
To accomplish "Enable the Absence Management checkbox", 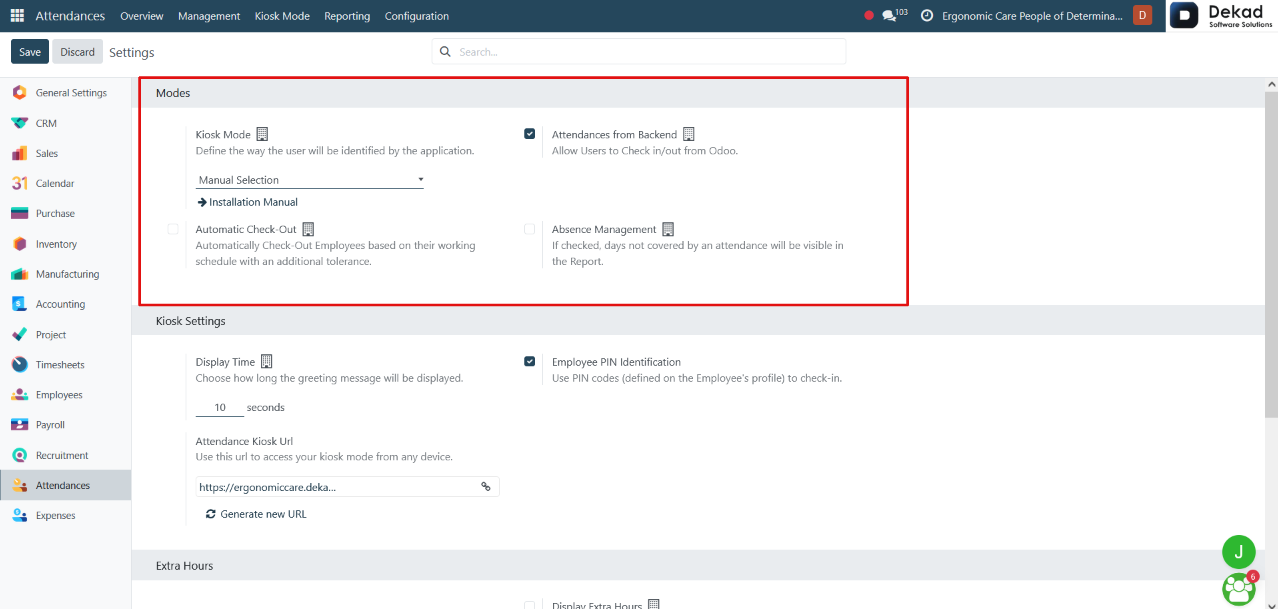I will coord(530,229).
